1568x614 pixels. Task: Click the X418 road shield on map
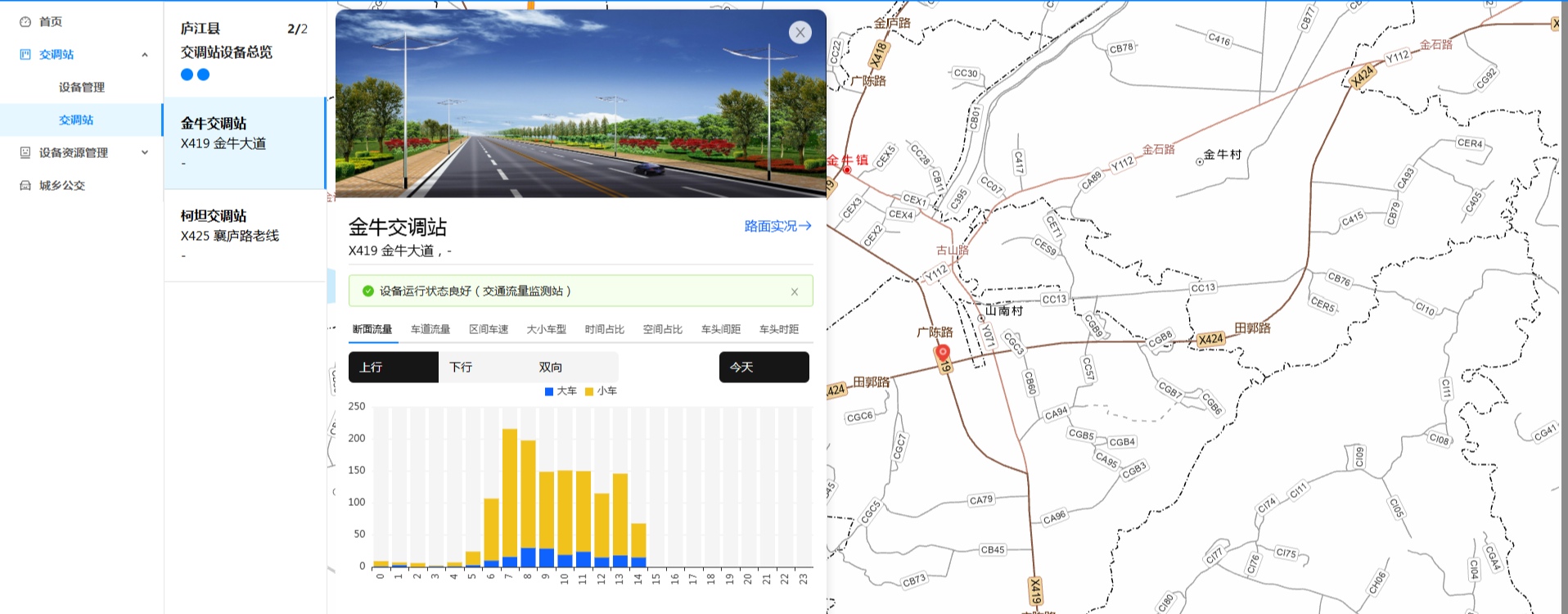878,55
